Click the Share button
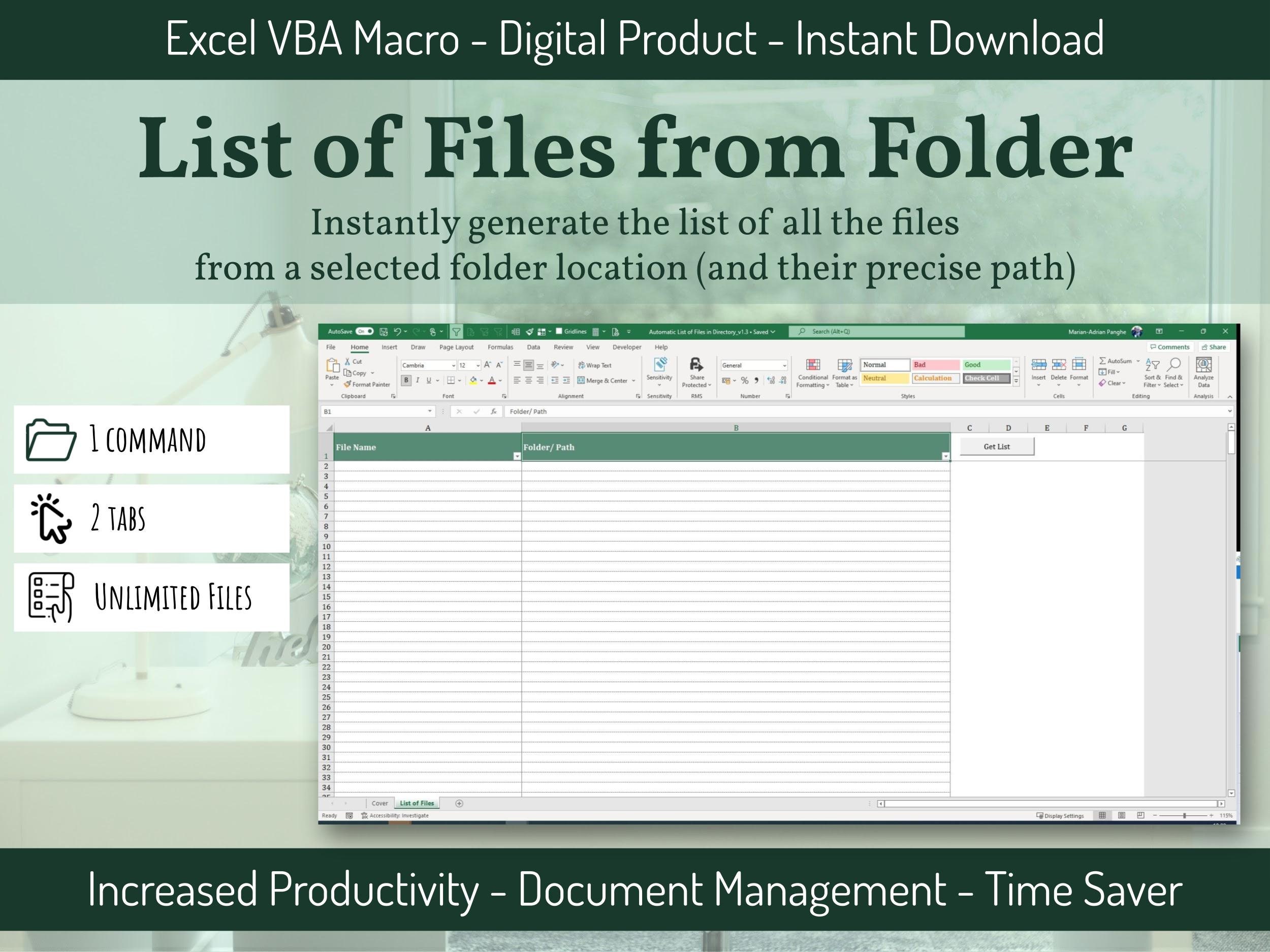 pos(1214,347)
